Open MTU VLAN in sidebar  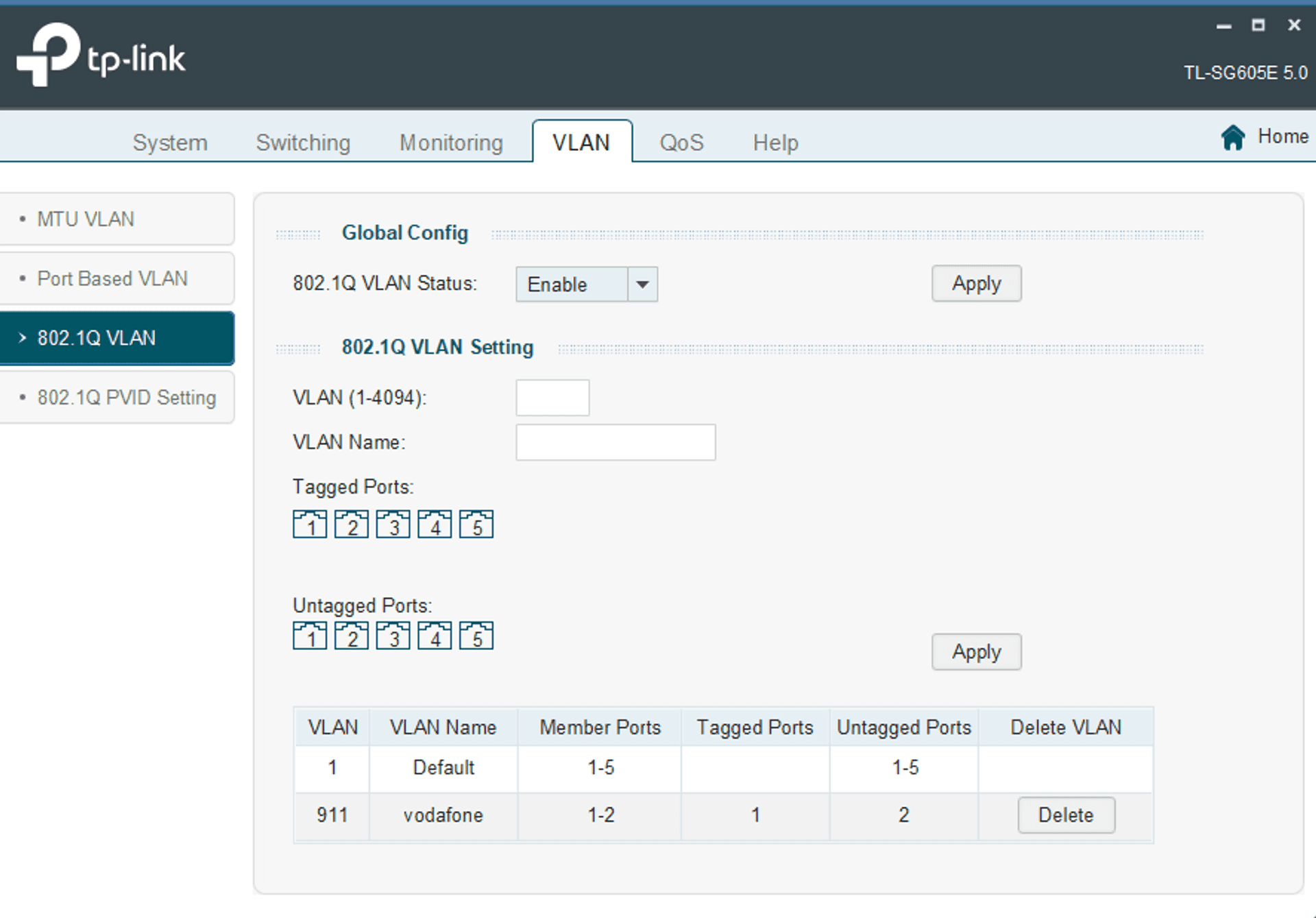[x=117, y=219]
